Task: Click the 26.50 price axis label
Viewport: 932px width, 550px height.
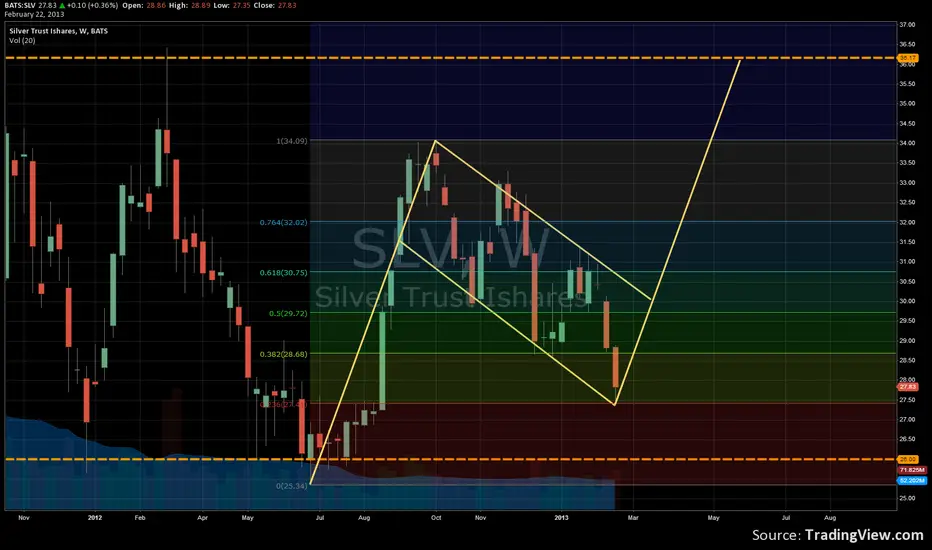Action: (x=907, y=439)
